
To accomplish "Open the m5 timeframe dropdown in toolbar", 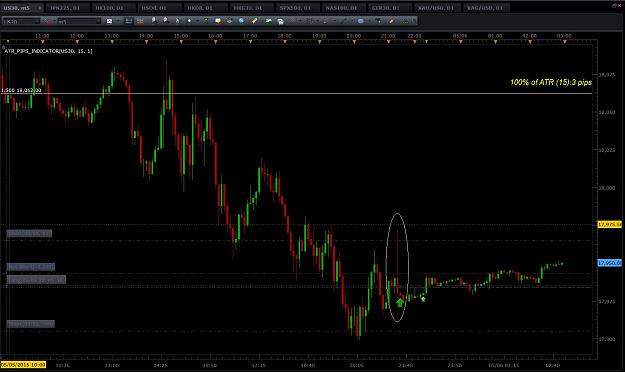I will click(x=79, y=21).
